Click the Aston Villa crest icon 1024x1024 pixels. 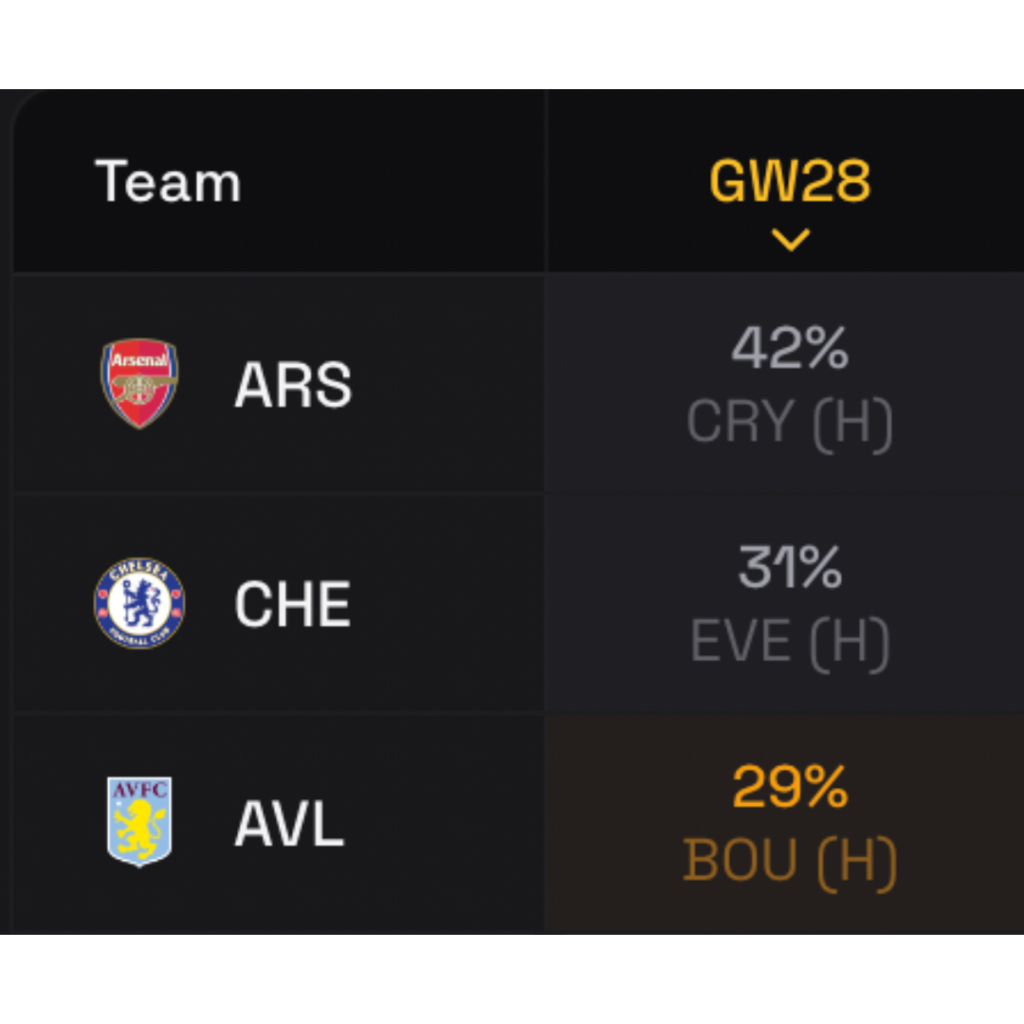click(x=140, y=822)
